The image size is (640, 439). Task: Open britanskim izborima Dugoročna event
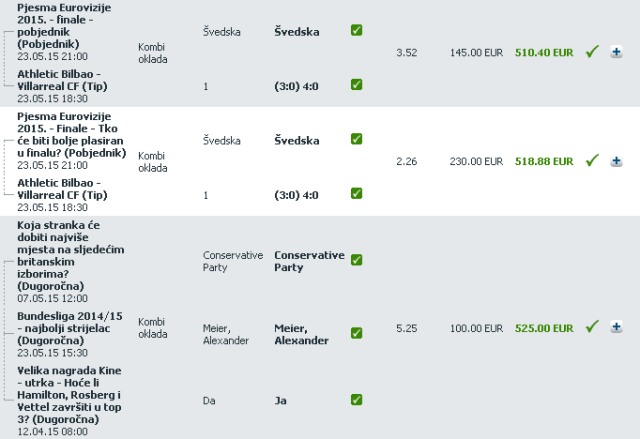coord(71,255)
